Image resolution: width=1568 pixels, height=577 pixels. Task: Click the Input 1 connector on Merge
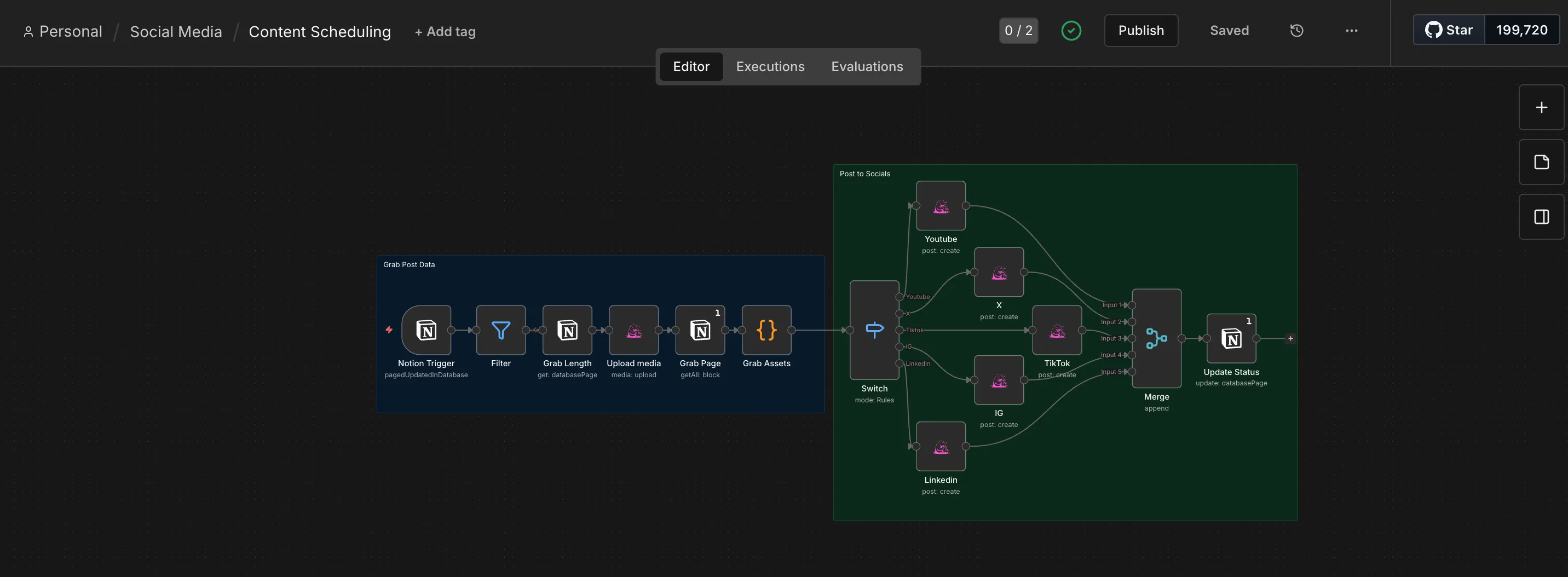click(1132, 305)
